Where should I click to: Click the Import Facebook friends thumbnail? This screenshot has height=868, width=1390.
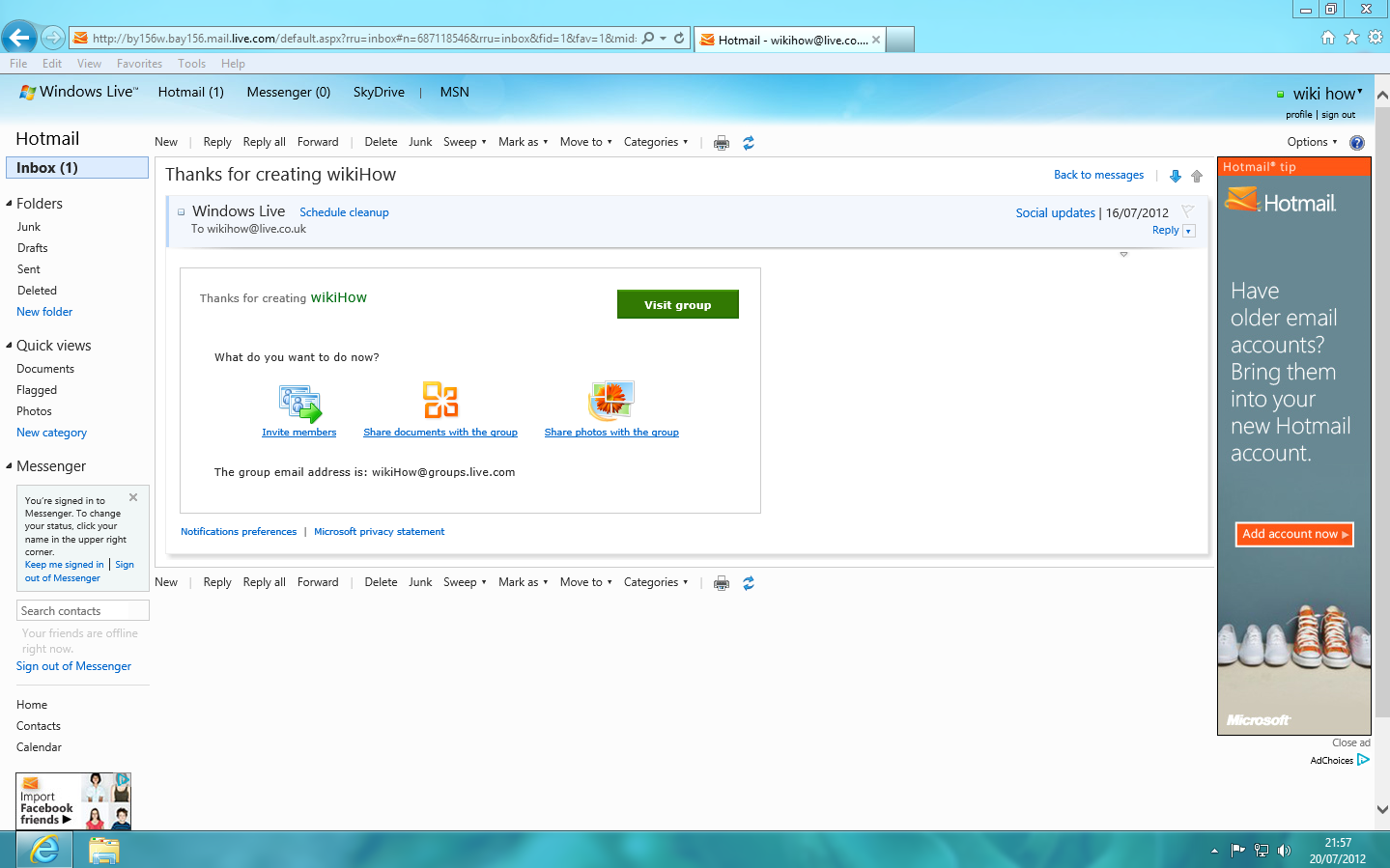(73, 801)
